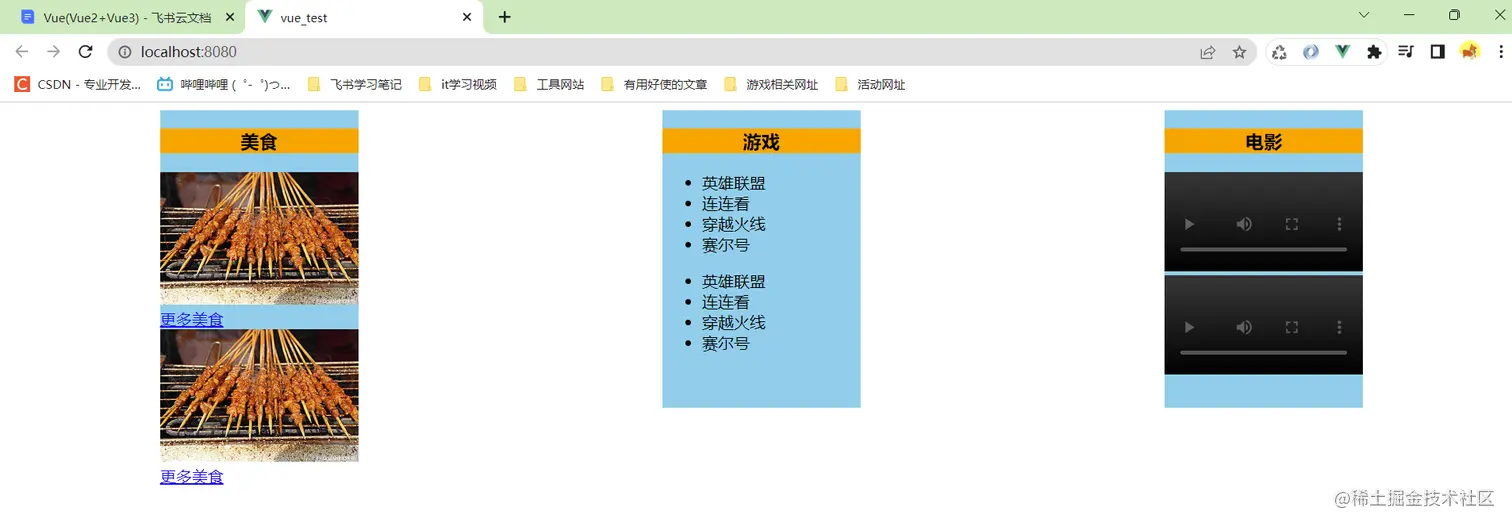Open the 游戏相关网址 bookmark folder
This screenshot has height=526, width=1512.
click(771, 85)
